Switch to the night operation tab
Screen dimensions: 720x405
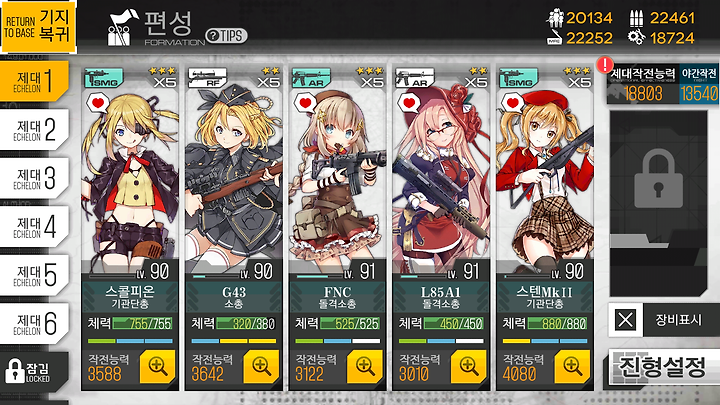pos(699,84)
